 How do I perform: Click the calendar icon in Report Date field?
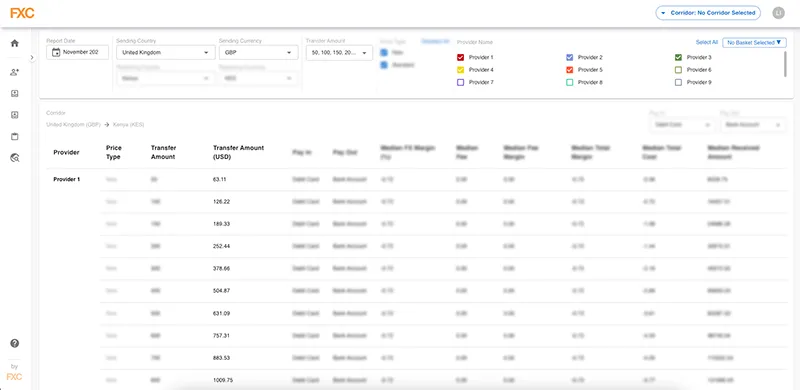(56, 52)
